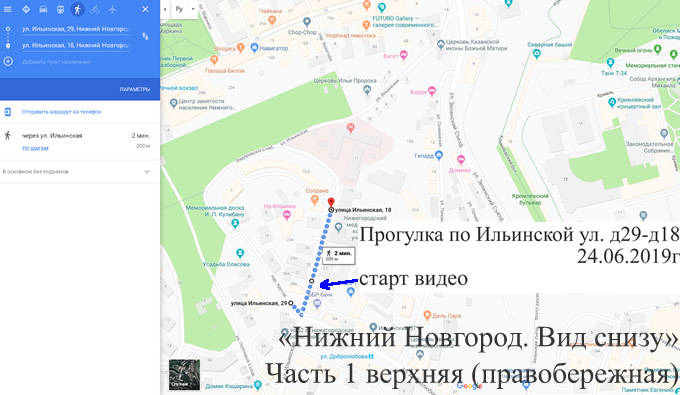Send route to phone link
This screenshot has height=395, width=680.
62,112
